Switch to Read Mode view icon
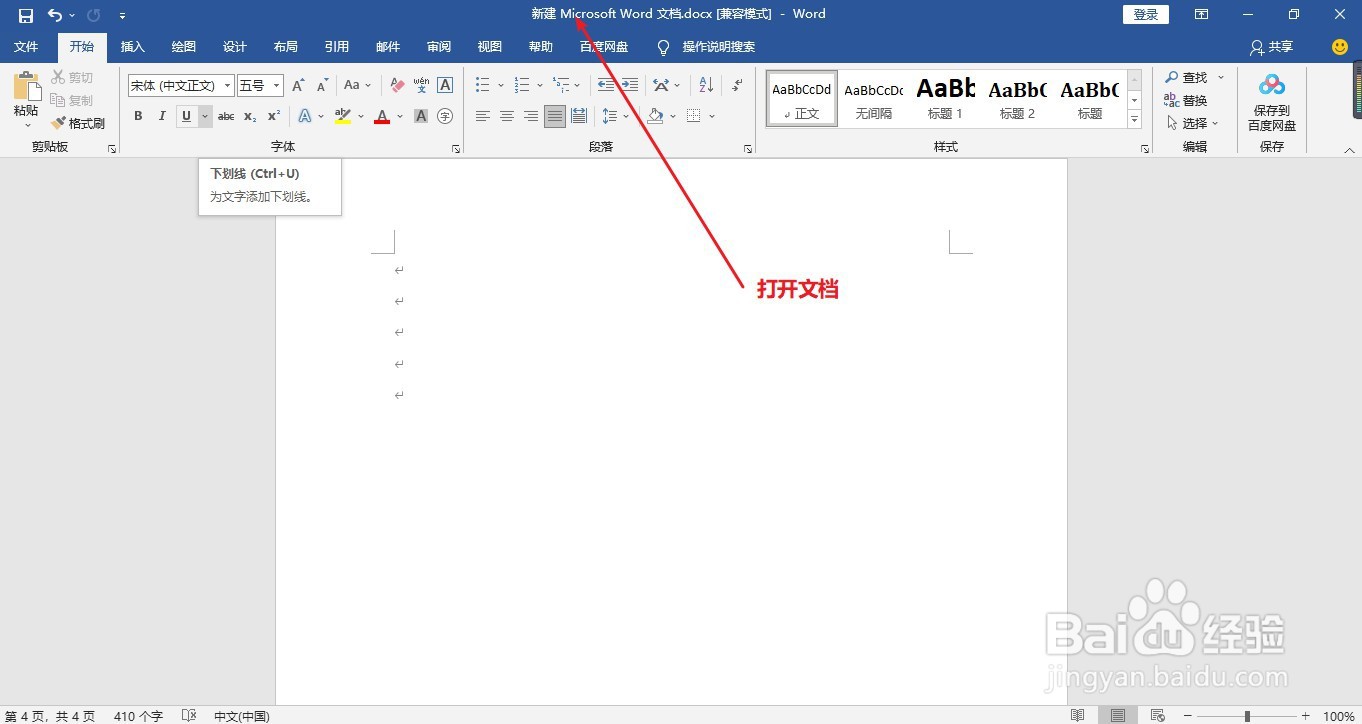Screen dimensions: 1362x724 click(1078, 716)
